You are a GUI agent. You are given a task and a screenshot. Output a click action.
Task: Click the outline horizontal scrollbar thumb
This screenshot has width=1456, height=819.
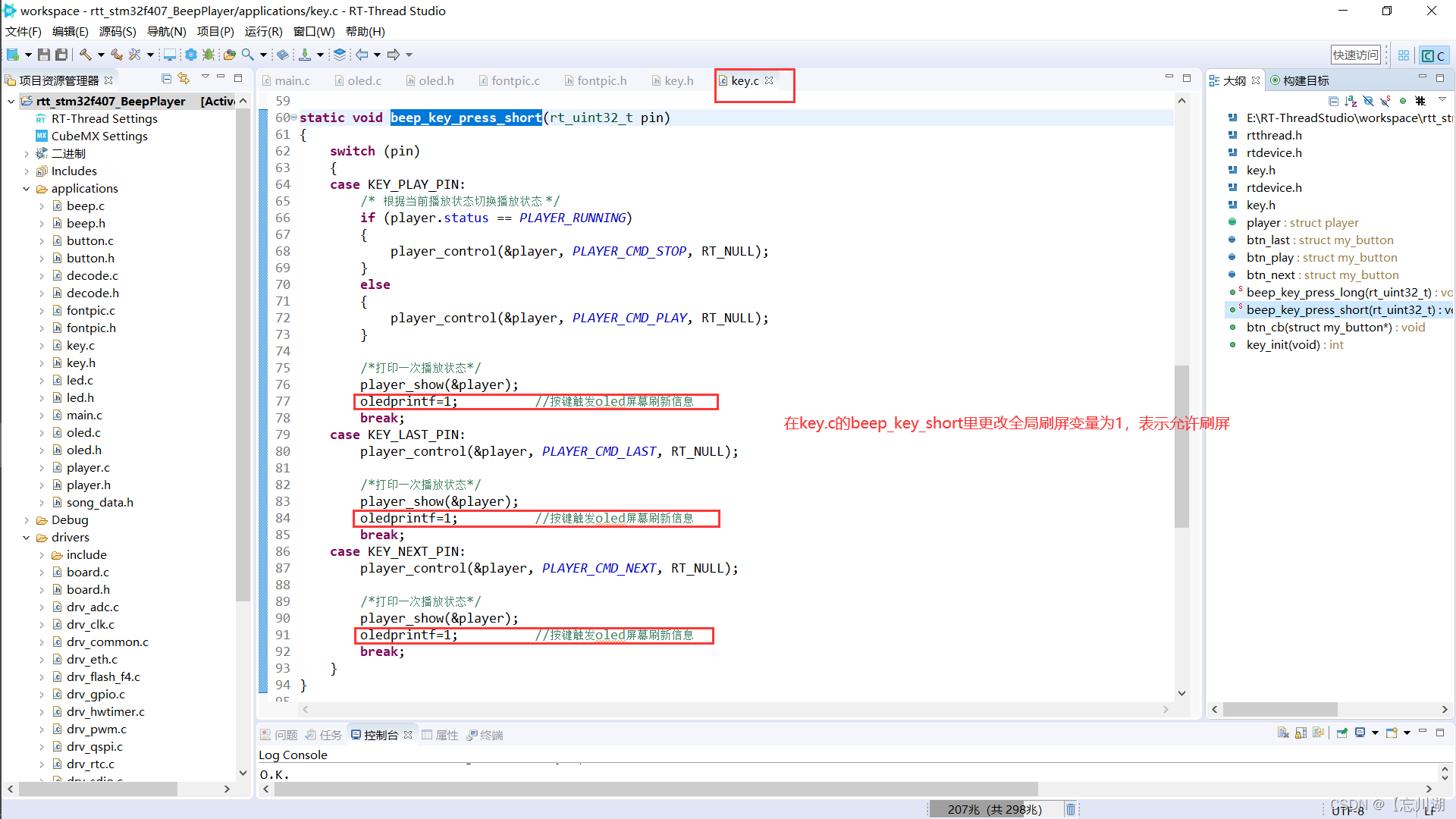(x=1280, y=709)
